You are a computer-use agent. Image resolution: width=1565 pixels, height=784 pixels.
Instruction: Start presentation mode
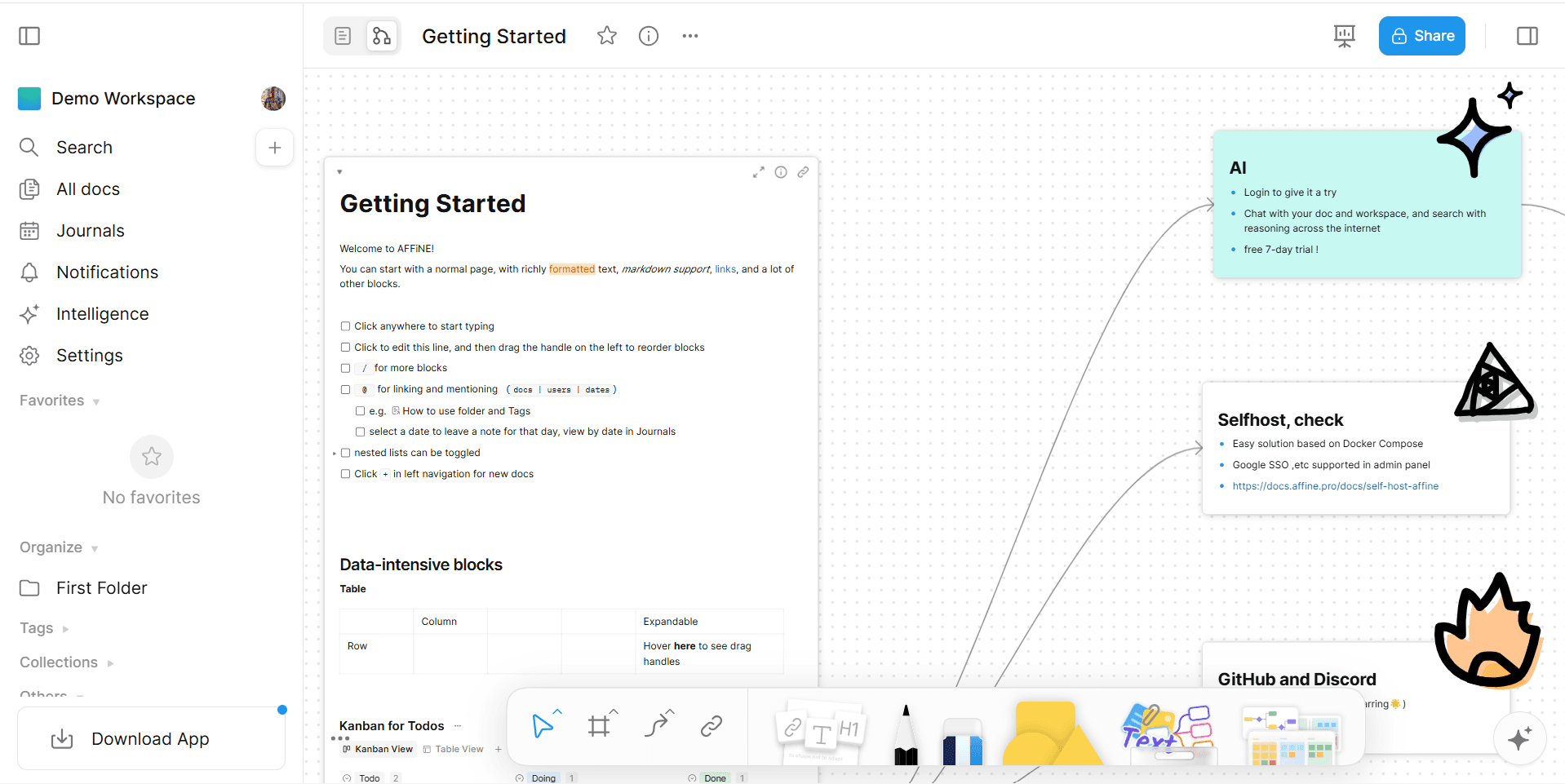(x=1345, y=36)
